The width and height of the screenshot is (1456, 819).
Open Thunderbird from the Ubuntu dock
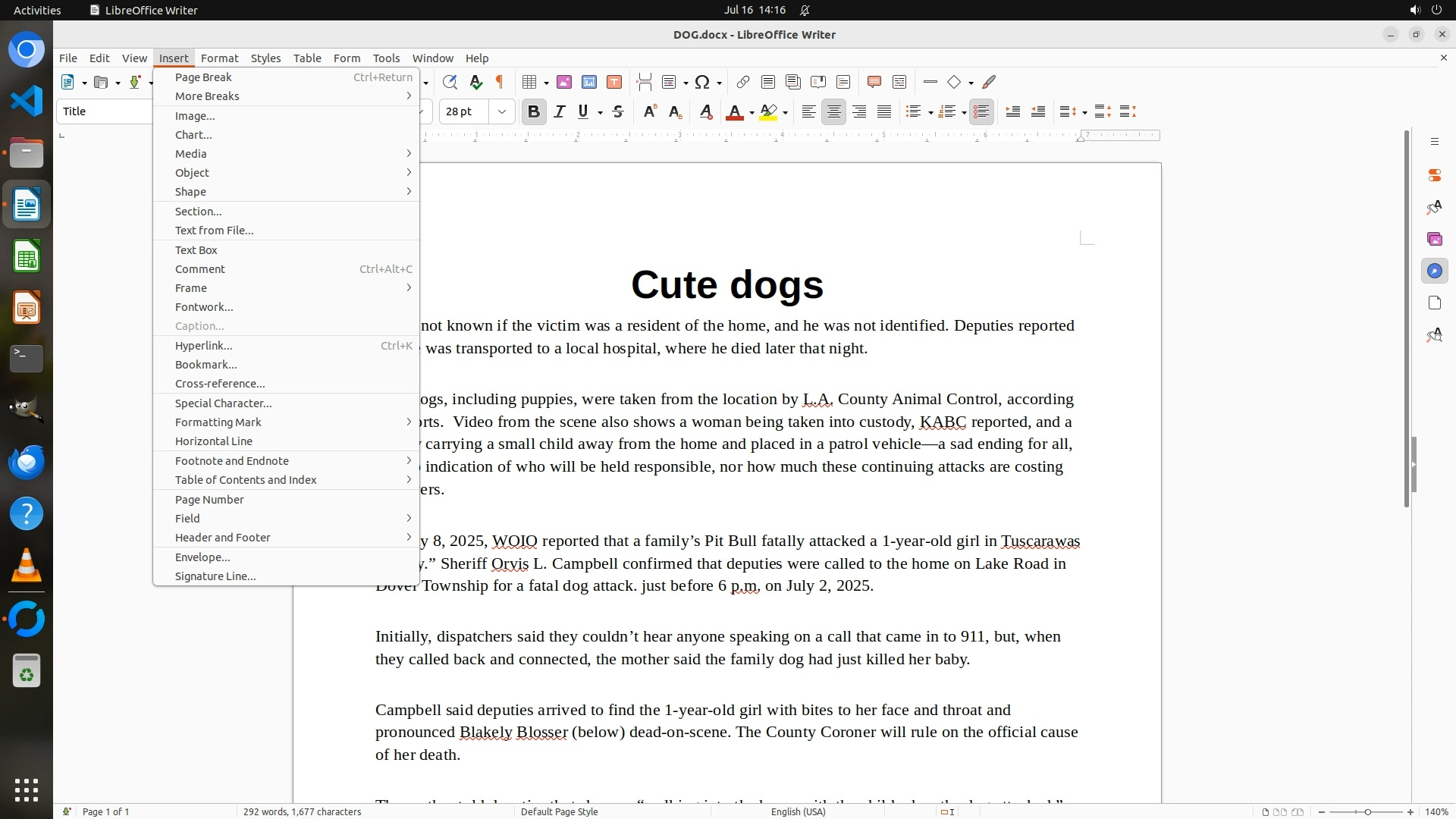(x=27, y=463)
